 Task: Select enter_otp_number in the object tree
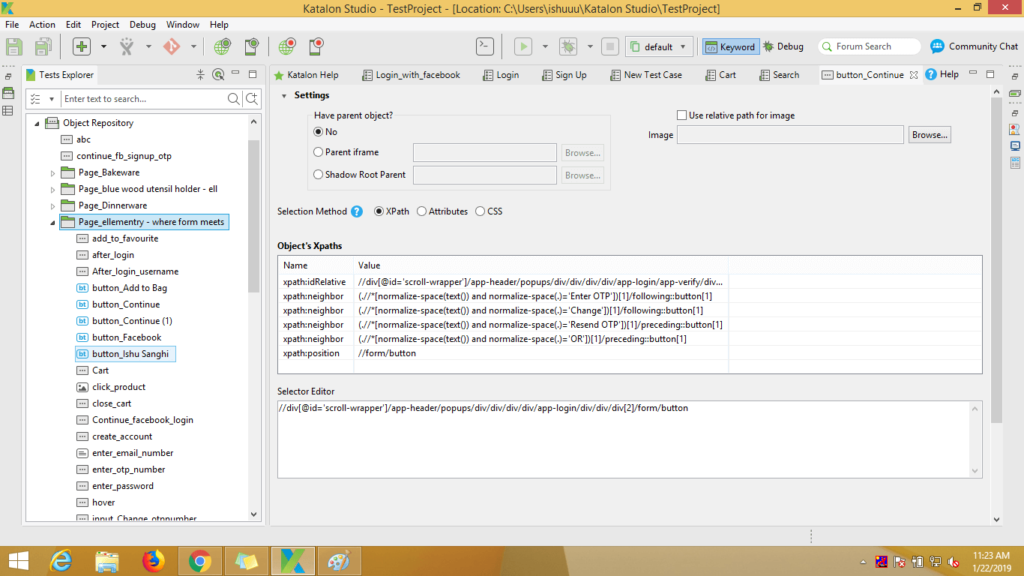(128, 470)
